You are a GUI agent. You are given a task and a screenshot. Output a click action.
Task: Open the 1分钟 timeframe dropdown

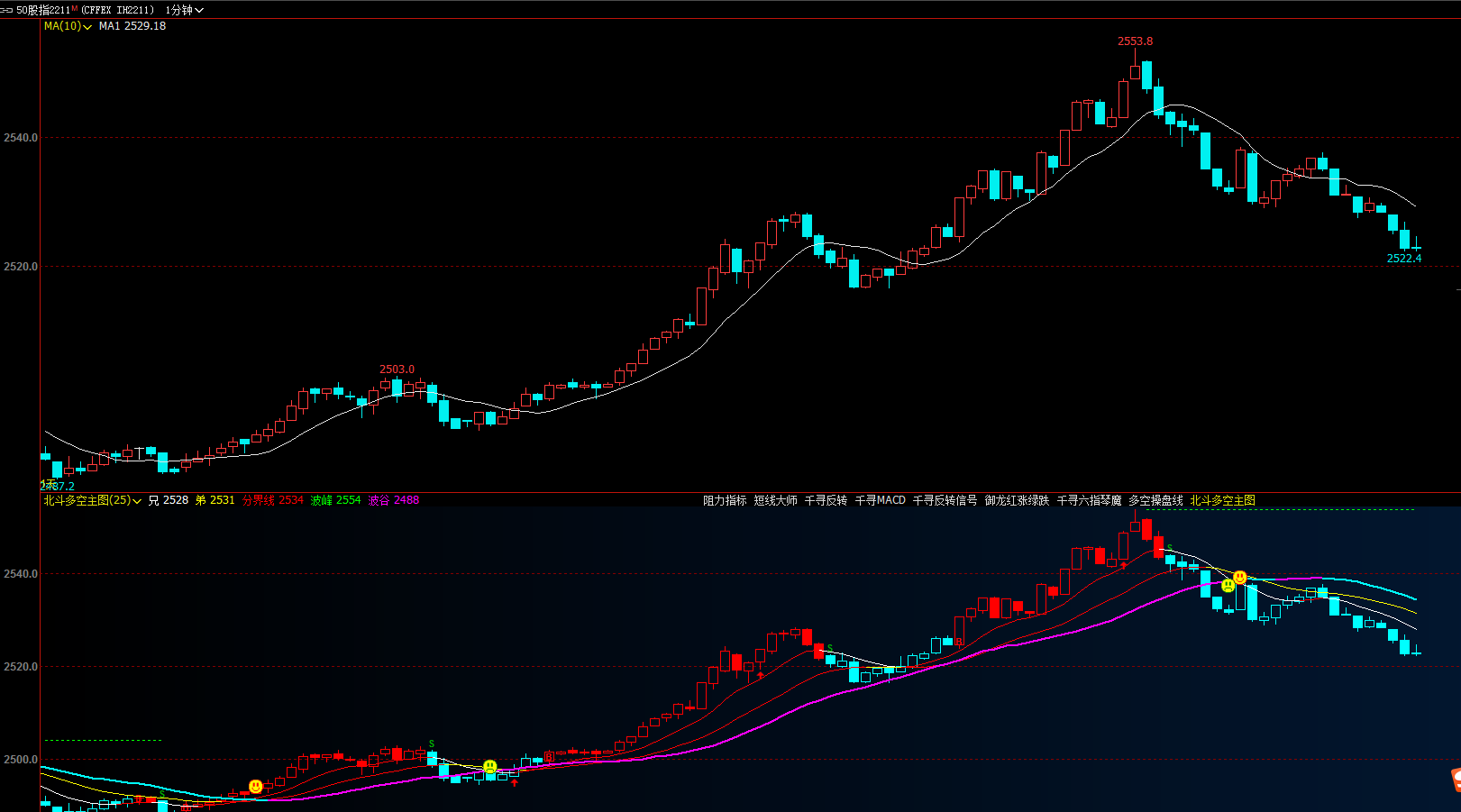pyautogui.click(x=185, y=10)
